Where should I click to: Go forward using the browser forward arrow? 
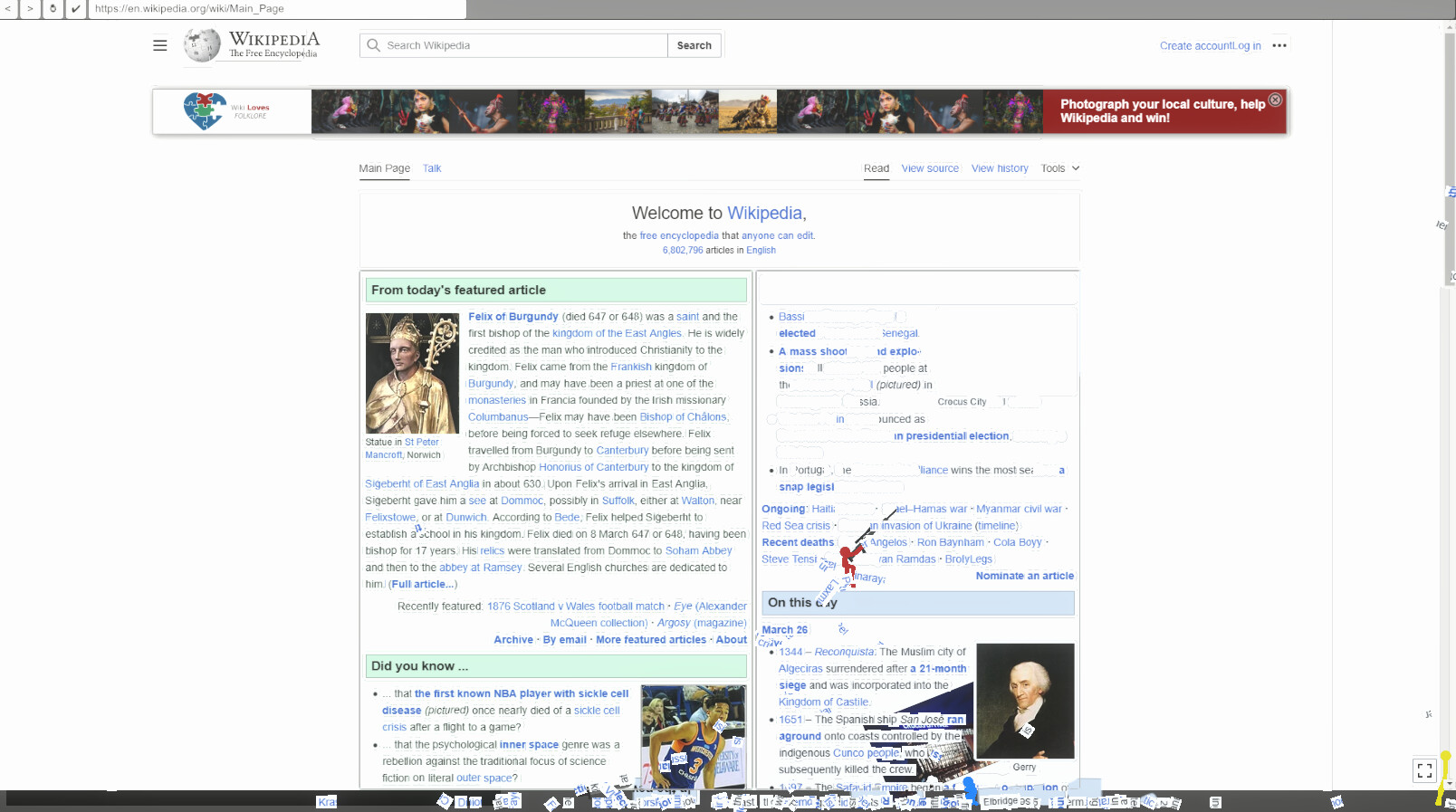tap(30, 8)
